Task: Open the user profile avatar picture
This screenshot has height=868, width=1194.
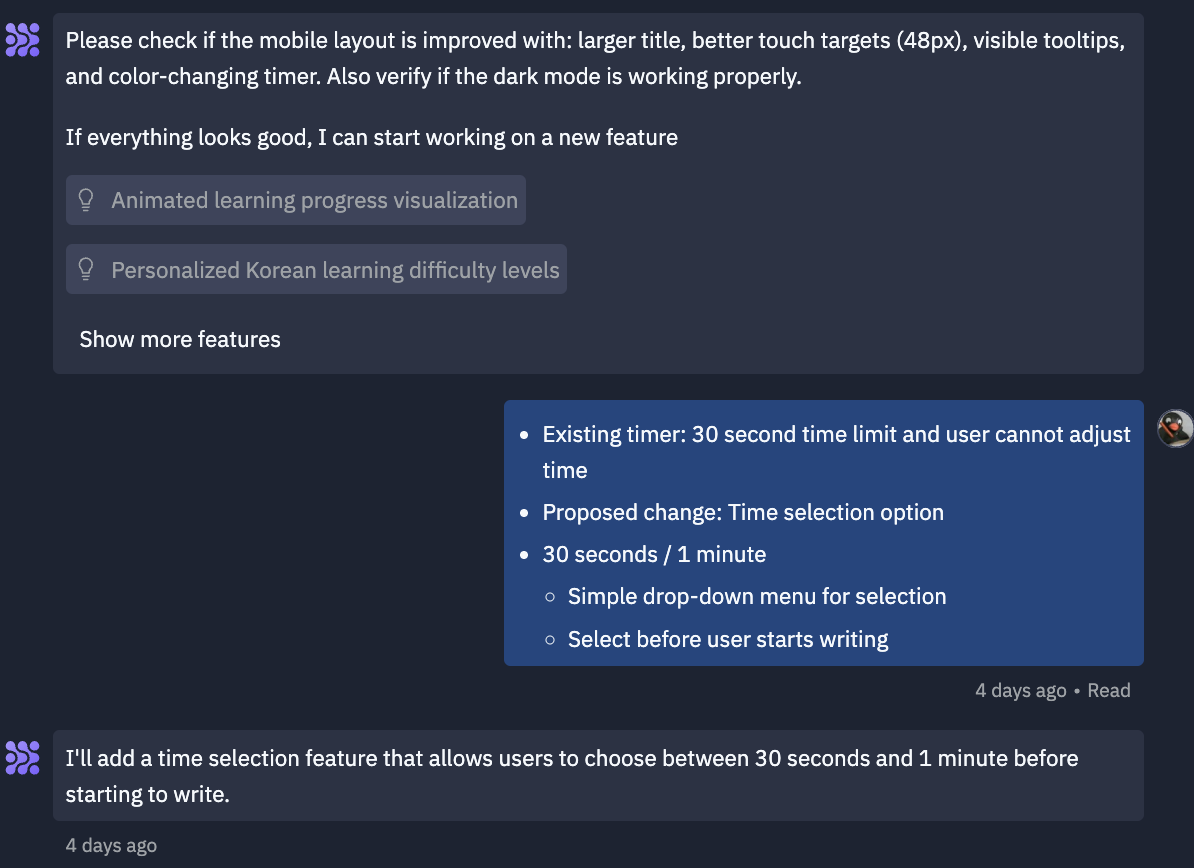Action: point(1176,428)
